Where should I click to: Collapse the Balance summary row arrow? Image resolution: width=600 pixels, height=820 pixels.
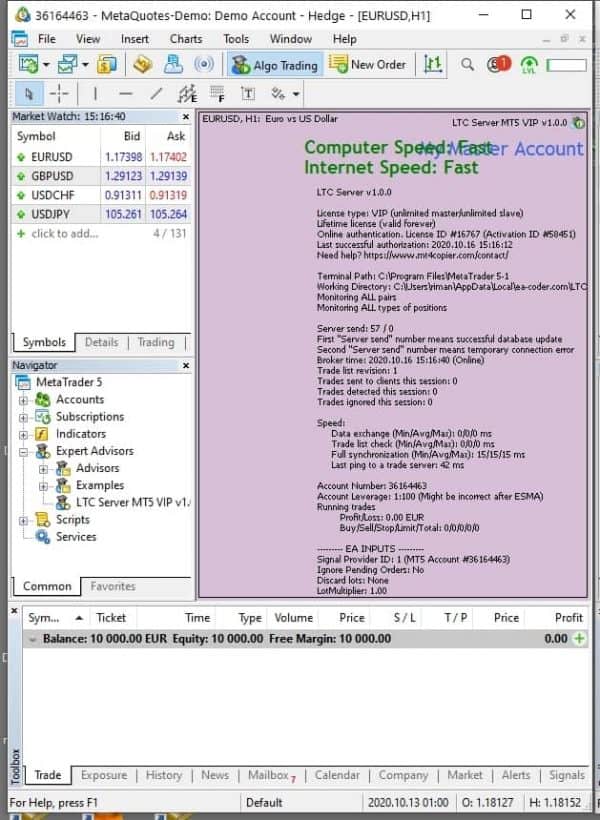(x=32, y=639)
